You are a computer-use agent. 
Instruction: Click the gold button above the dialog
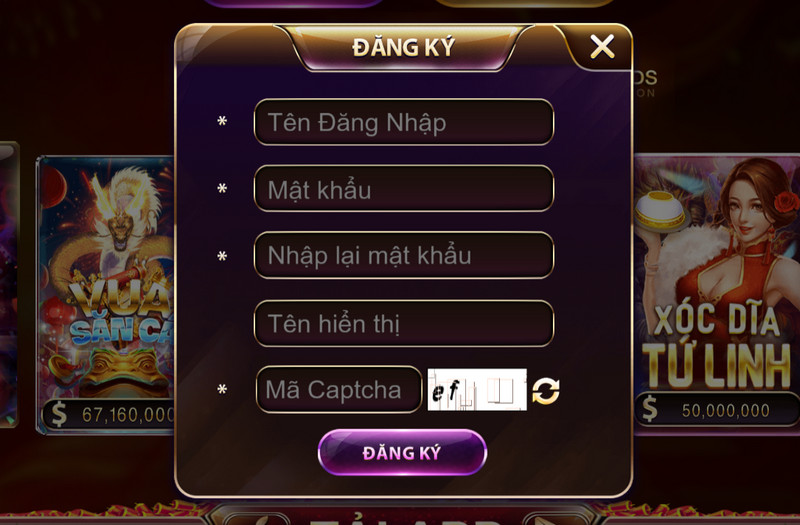click(524, 3)
